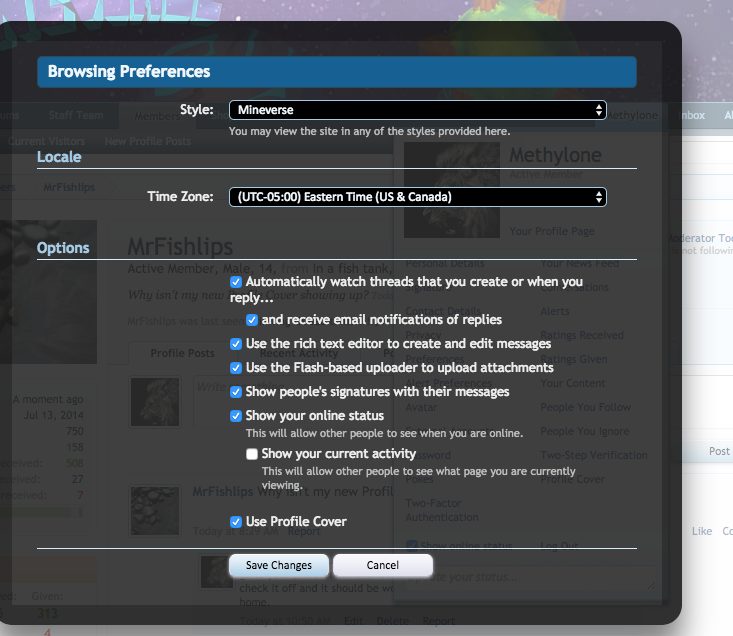This screenshot has width=733, height=636.
Task: Toggle rich text editor checkbox
Action: (x=236, y=344)
